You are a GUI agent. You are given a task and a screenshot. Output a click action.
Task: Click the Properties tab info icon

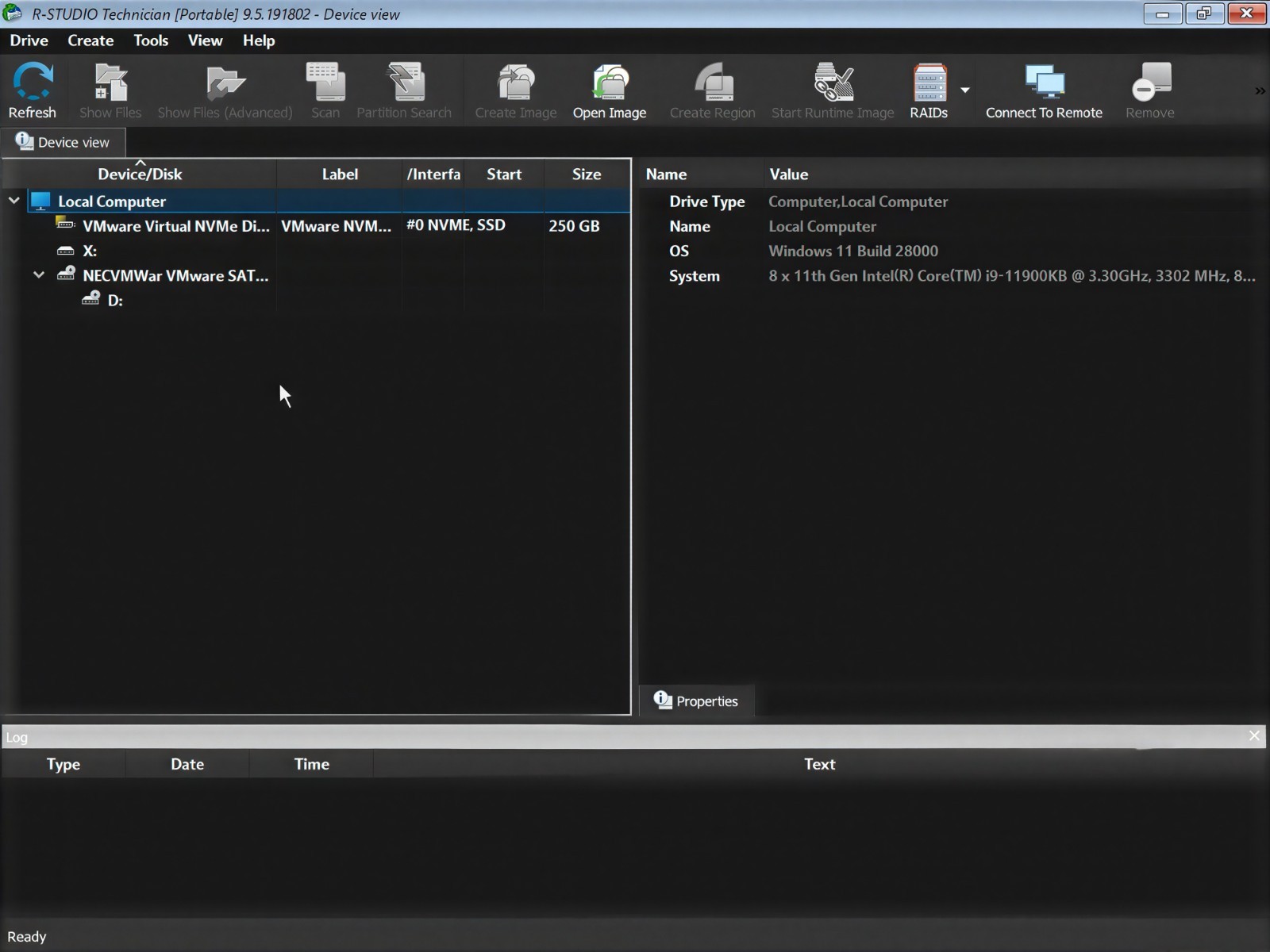pos(663,700)
